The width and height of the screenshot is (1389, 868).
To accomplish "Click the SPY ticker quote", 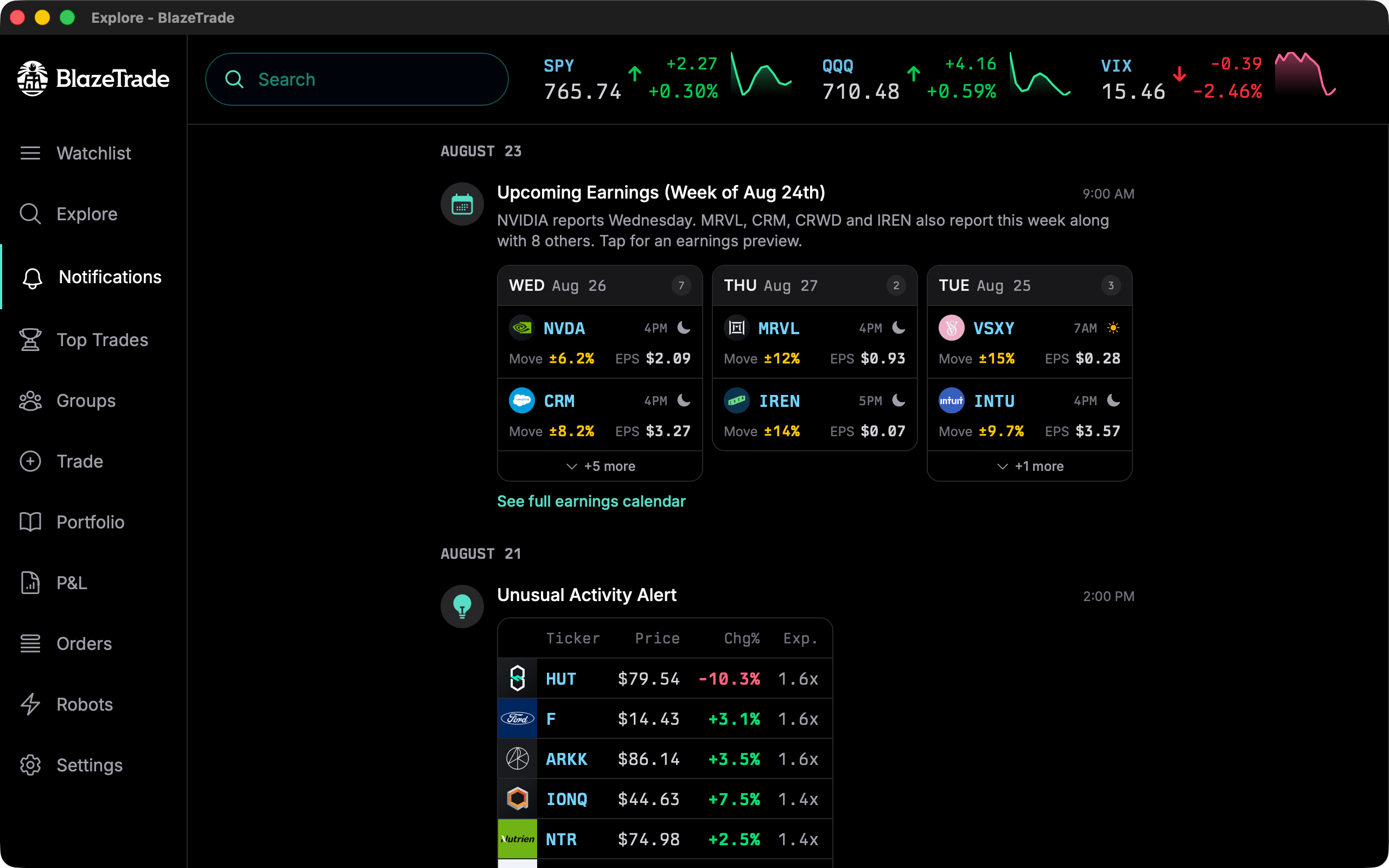I will click(x=631, y=79).
